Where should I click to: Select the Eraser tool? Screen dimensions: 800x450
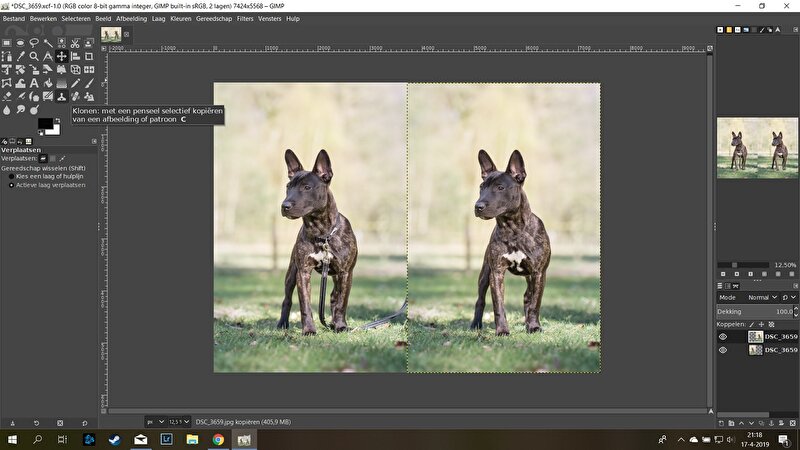coord(7,96)
